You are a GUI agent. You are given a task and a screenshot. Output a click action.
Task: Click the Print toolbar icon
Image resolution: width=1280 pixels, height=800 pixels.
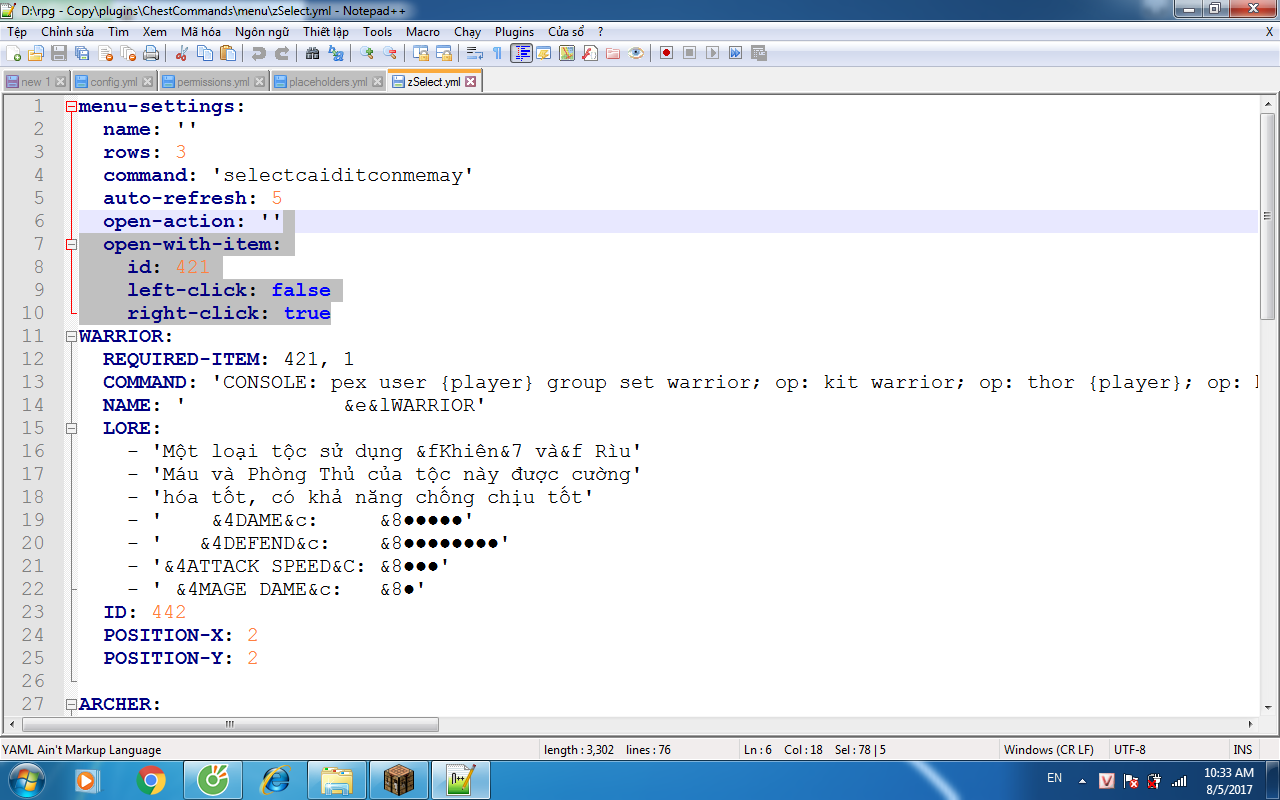[x=151, y=53]
